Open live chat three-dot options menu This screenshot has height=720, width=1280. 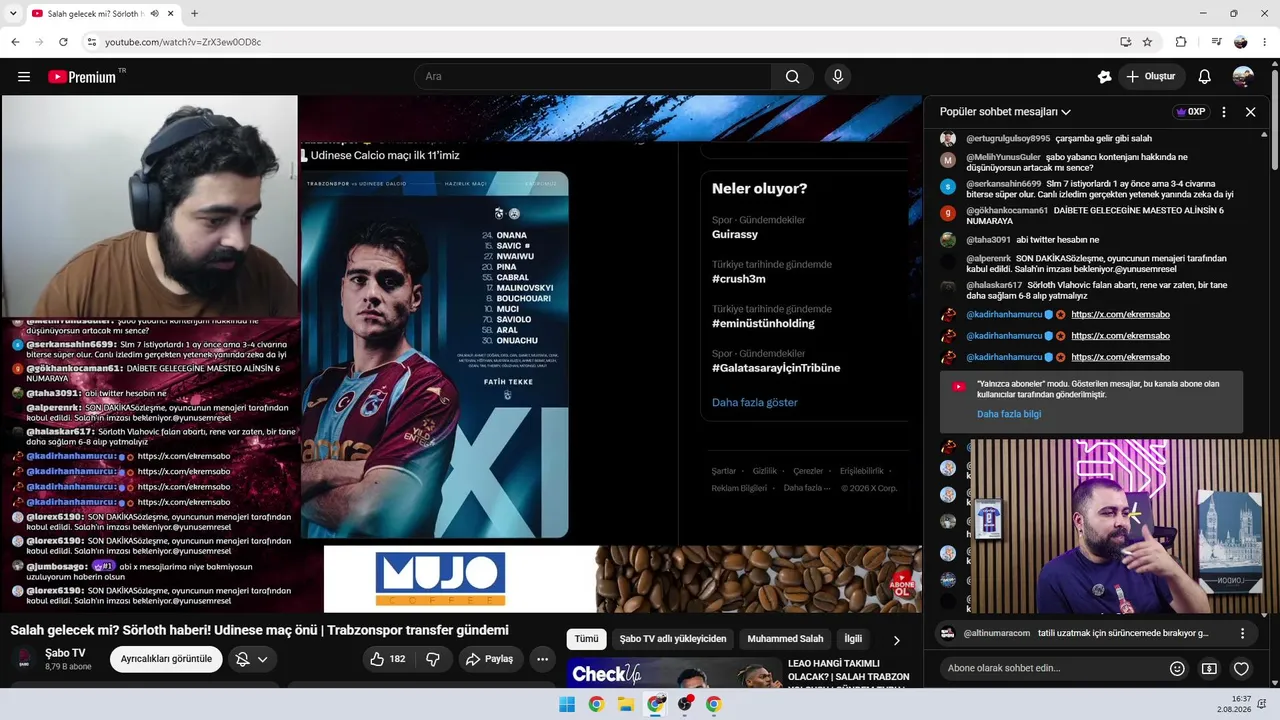(1224, 112)
